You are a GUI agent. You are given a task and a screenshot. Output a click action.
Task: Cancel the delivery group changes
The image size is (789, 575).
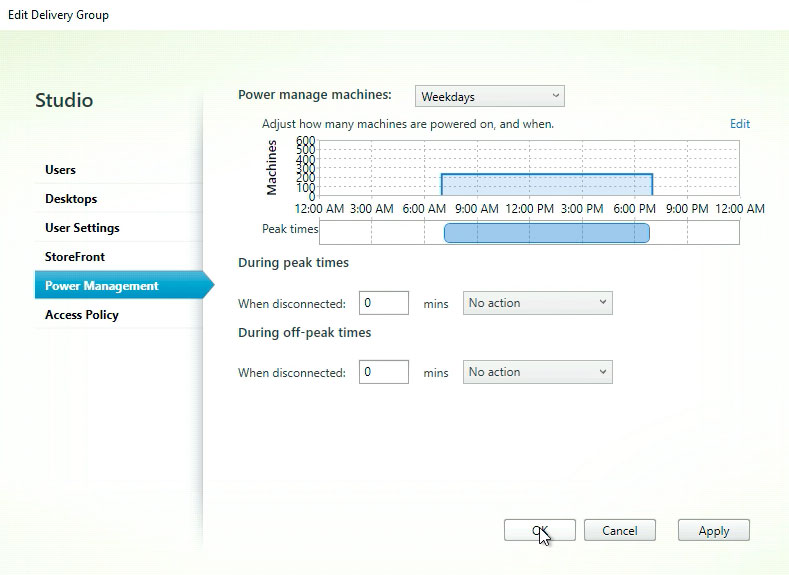click(620, 531)
